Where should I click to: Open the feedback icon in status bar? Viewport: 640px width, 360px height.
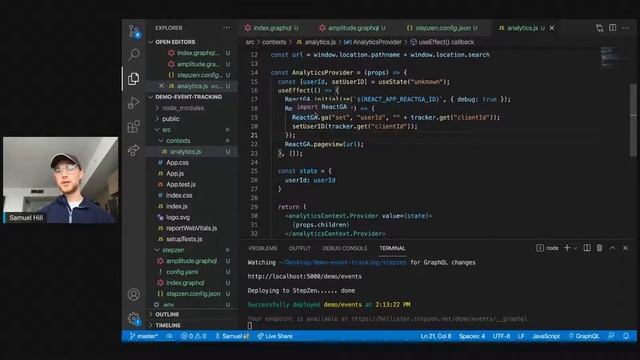[611, 336]
